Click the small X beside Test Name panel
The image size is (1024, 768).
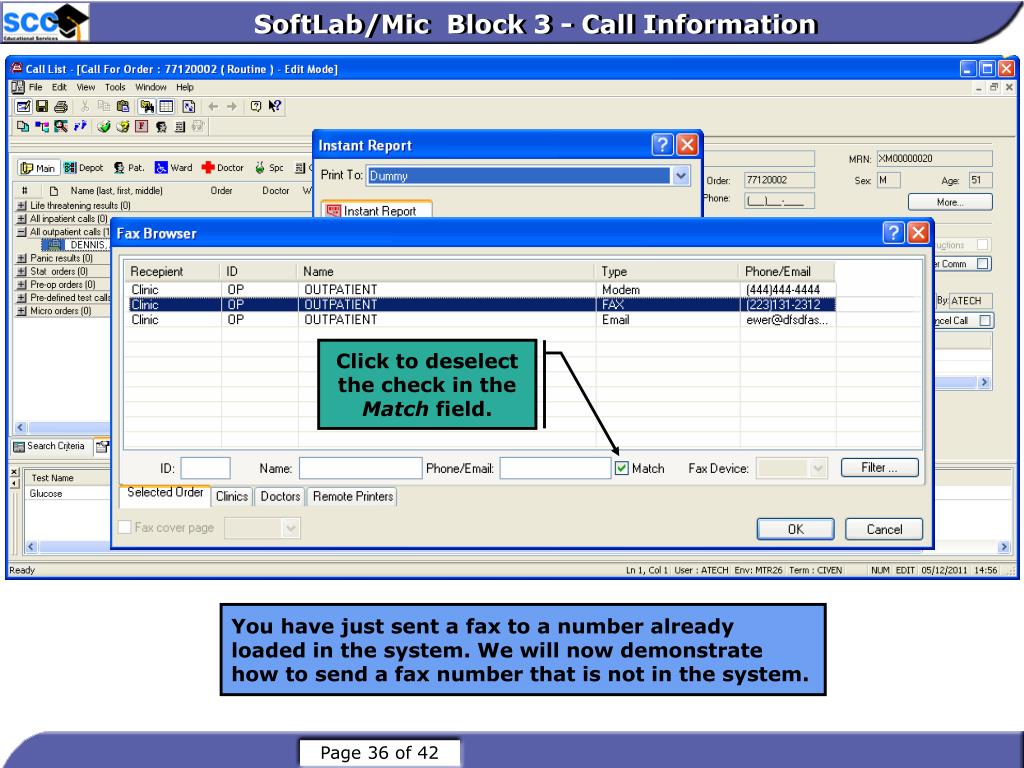point(15,472)
